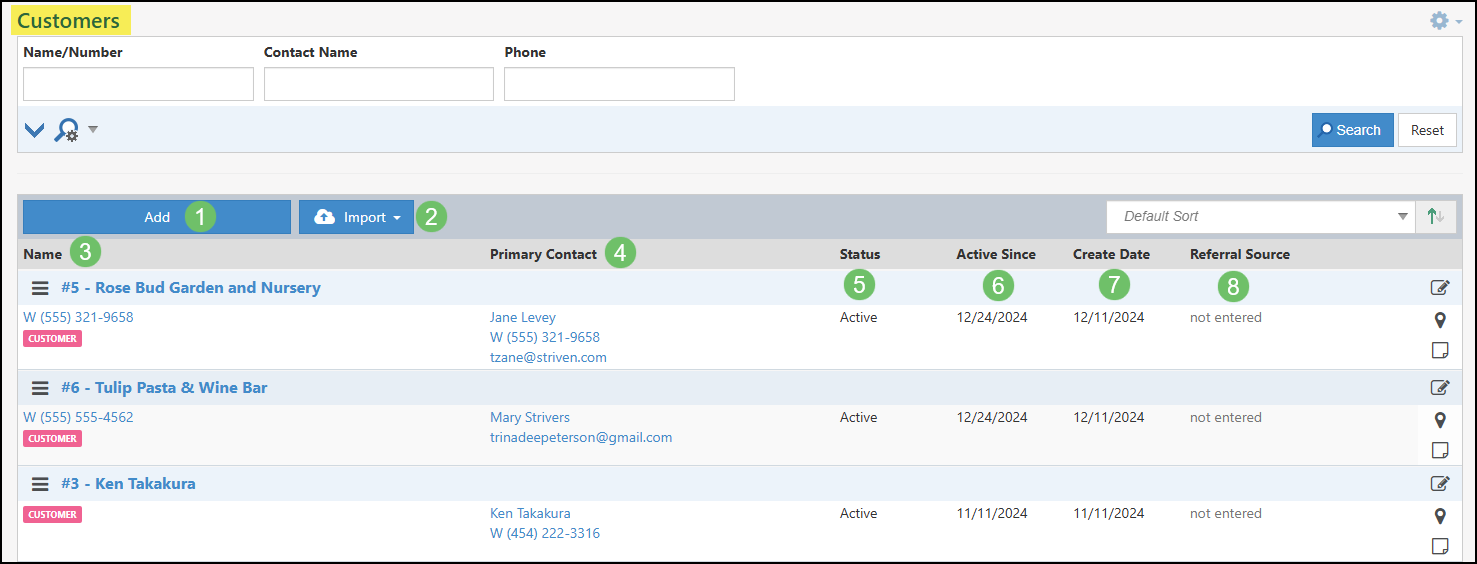Viewport: 1477px width, 564px height.
Task: Click into the Name/Number search field
Action: (138, 84)
